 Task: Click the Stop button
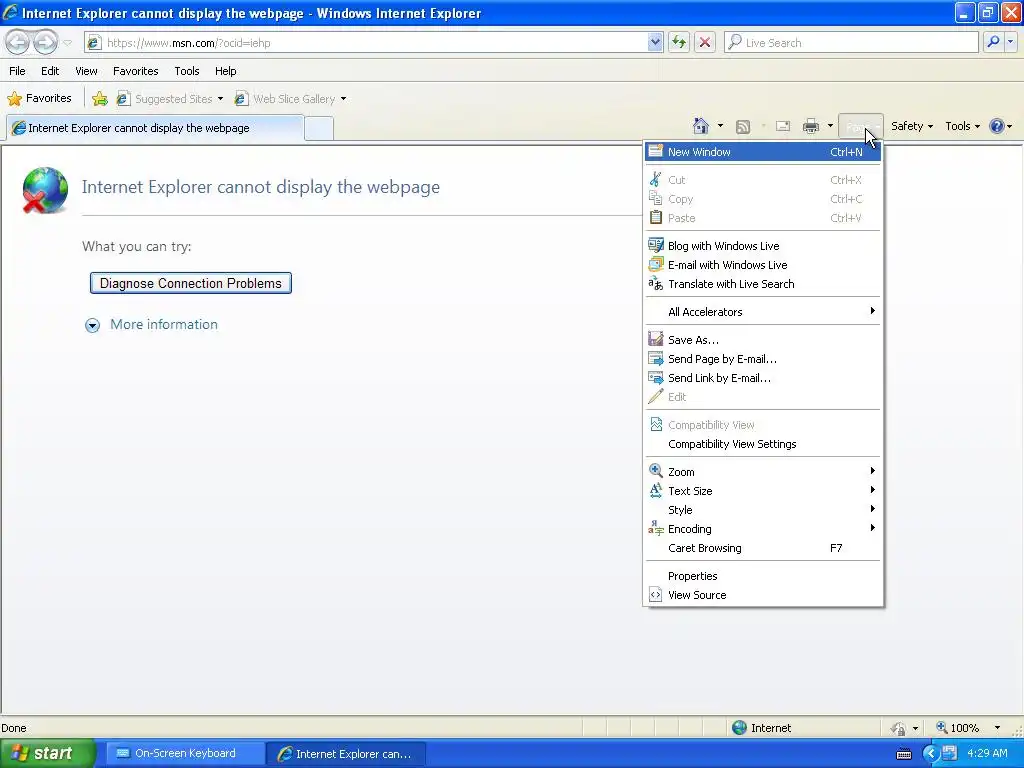pyautogui.click(x=705, y=42)
